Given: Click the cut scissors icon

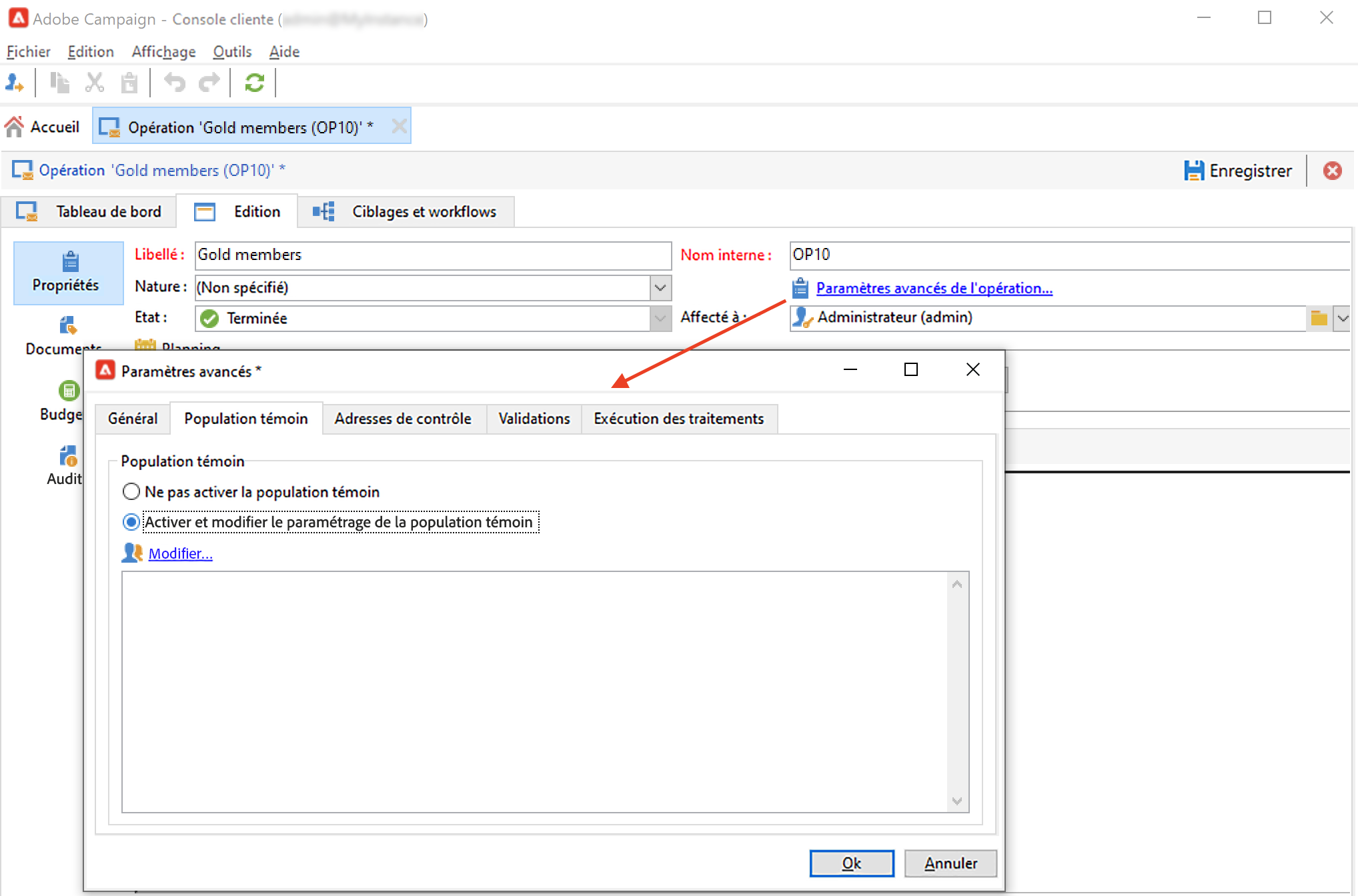Looking at the screenshot, I should (x=95, y=83).
